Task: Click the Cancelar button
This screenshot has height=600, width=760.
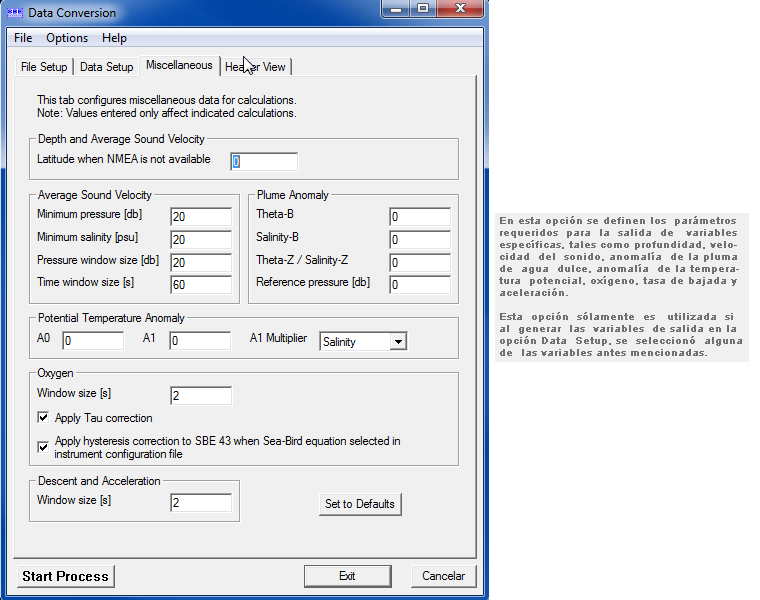Action: pyautogui.click(x=443, y=576)
